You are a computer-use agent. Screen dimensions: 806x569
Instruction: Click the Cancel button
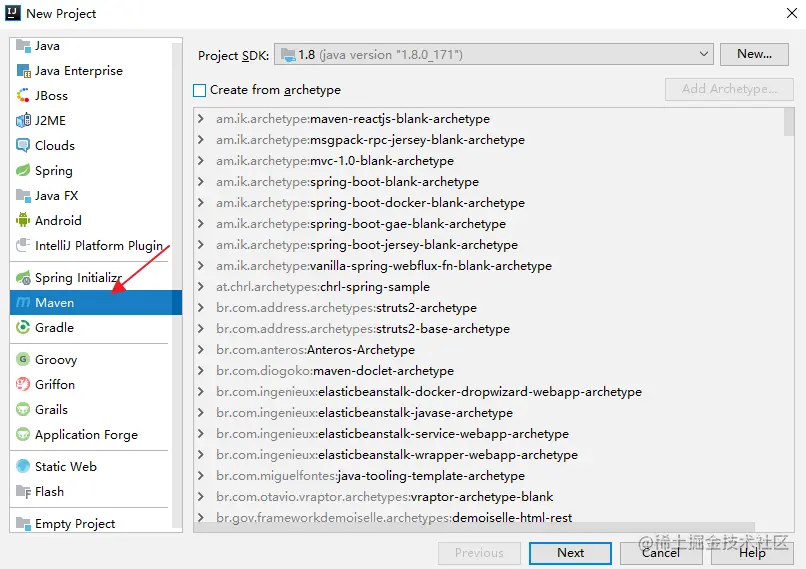pyautogui.click(x=661, y=553)
